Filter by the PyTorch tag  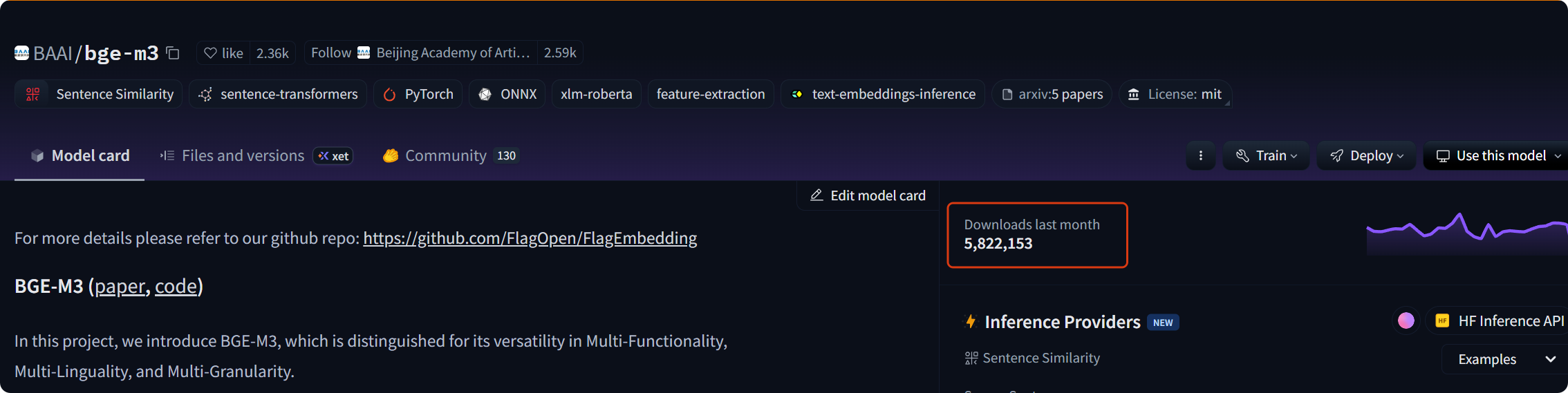[x=418, y=94]
